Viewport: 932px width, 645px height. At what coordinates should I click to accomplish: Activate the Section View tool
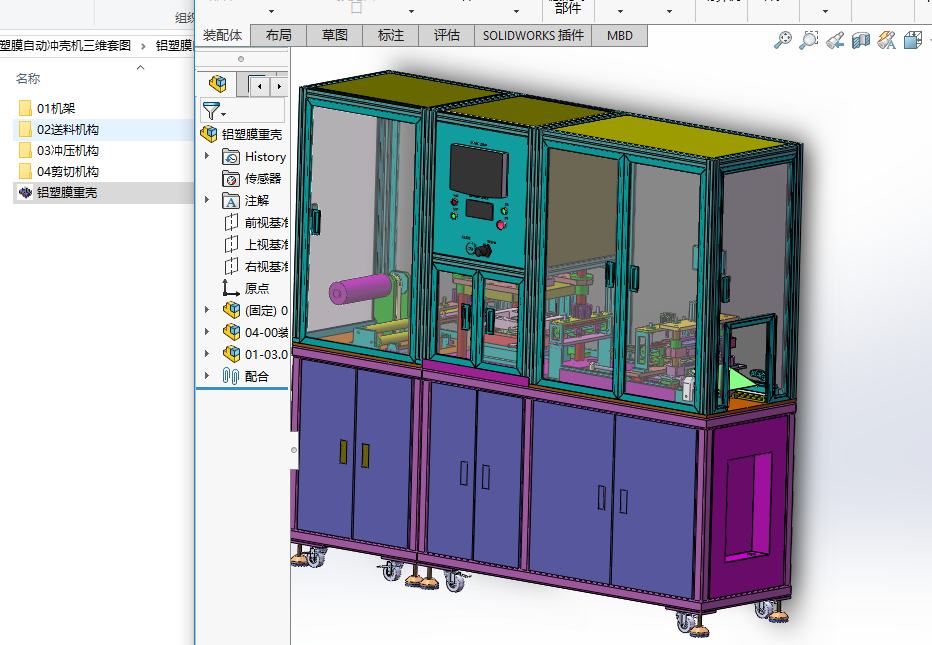[861, 40]
